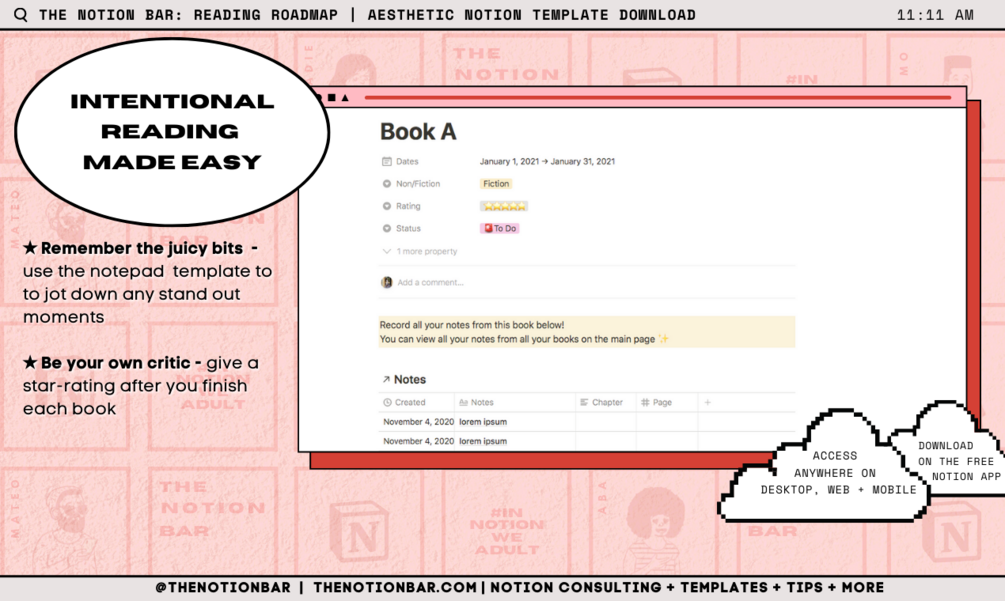
Task: Open the Notes linked database arrow icon
Action: [386, 380]
